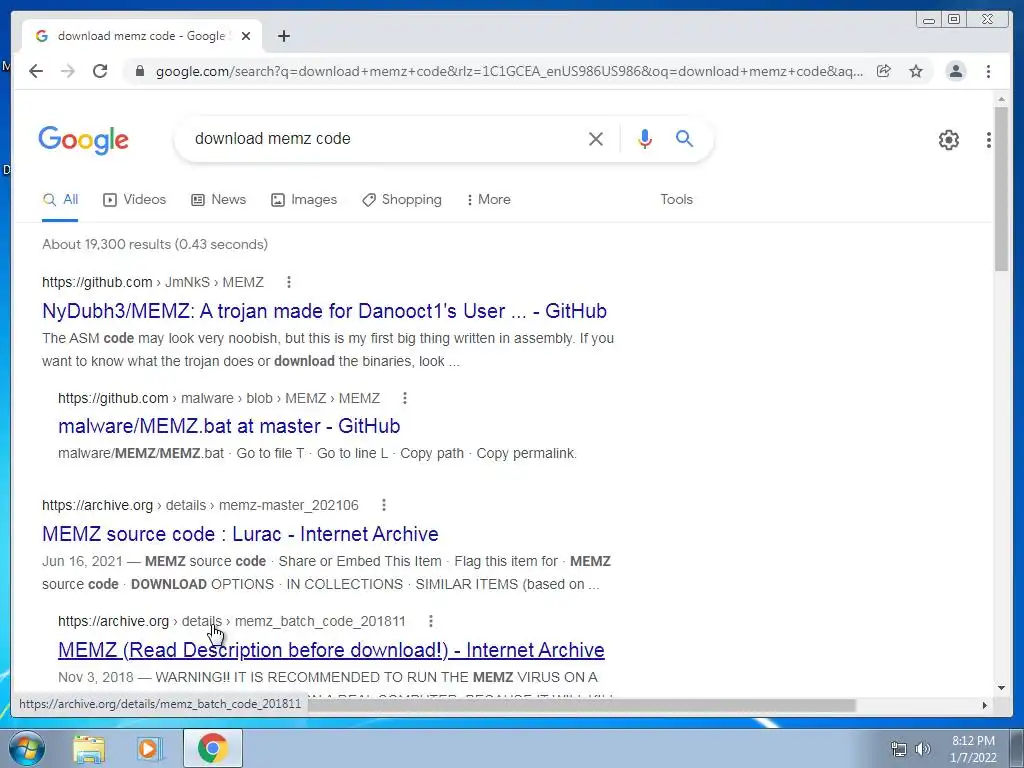The height and width of the screenshot is (768, 1024).
Task: Open options for the github.com malware blob result
Action: [x=405, y=398]
